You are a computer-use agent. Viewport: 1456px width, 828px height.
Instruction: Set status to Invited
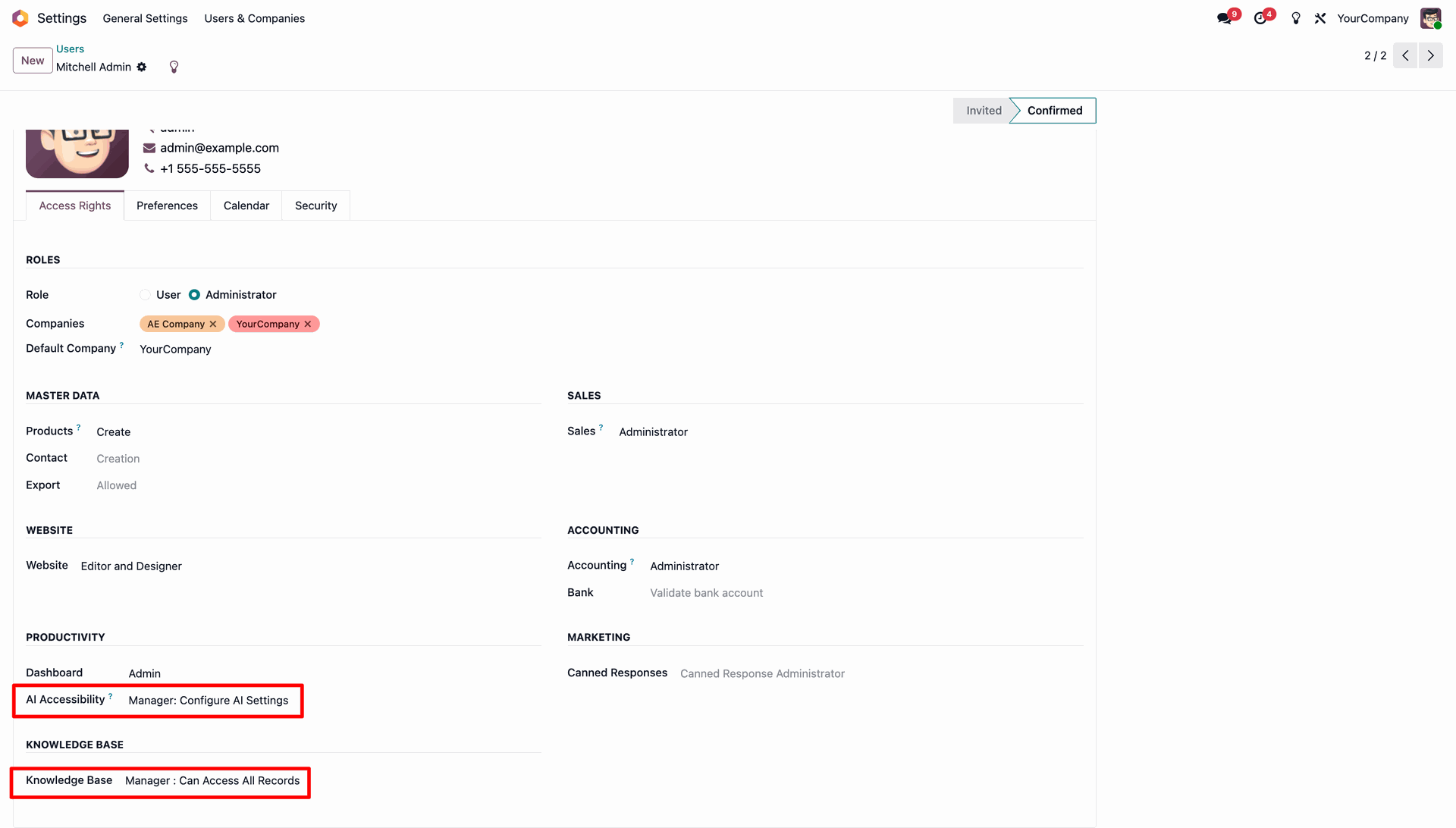[x=983, y=111]
